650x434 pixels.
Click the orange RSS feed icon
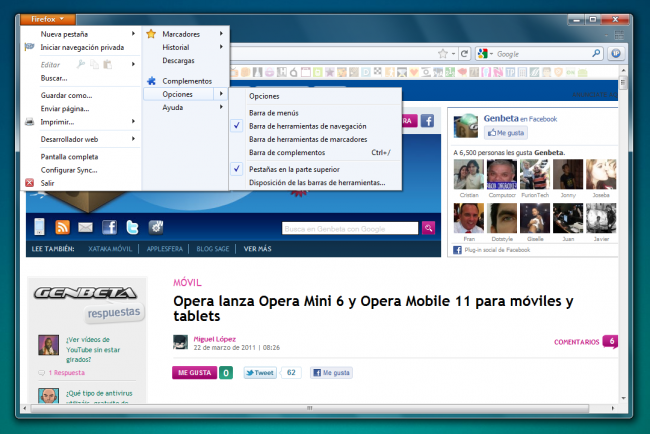pyautogui.click(x=63, y=227)
